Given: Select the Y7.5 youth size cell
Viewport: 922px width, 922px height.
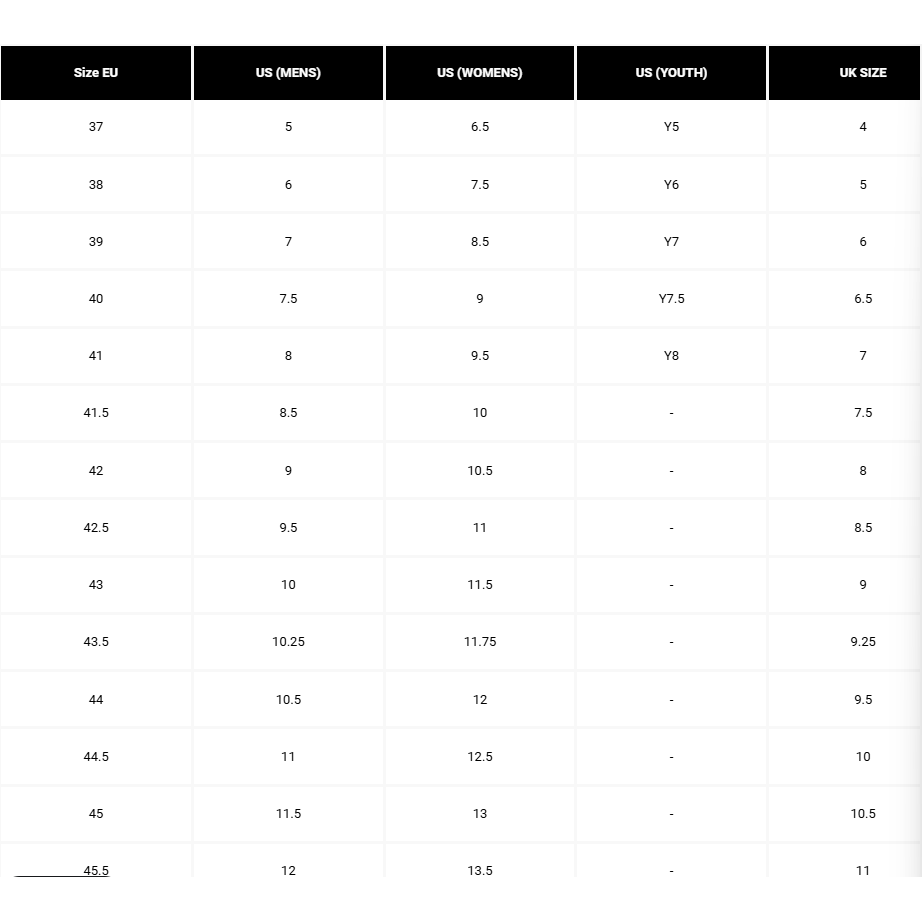Looking at the screenshot, I should [x=671, y=299].
